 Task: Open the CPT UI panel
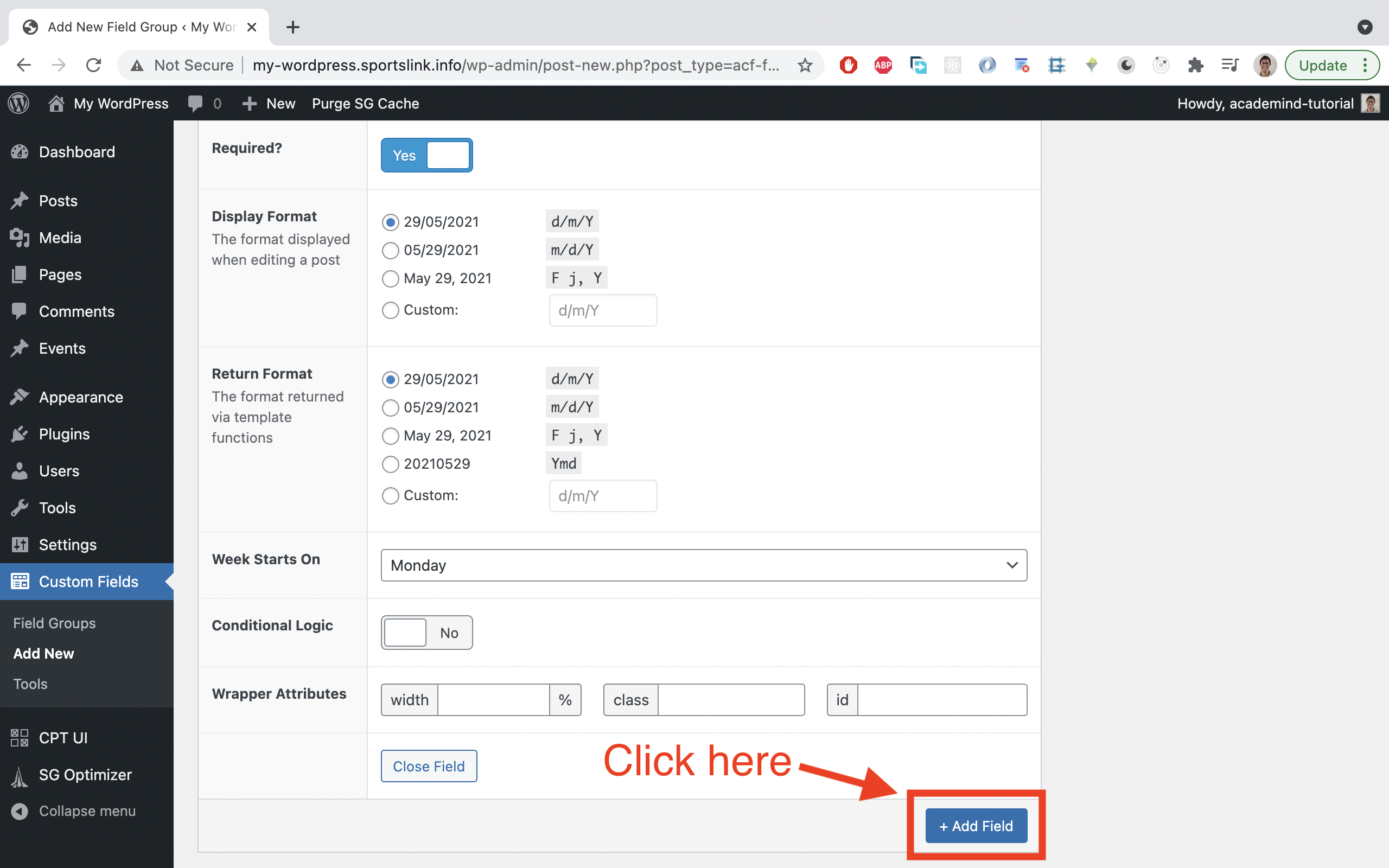[x=62, y=738]
